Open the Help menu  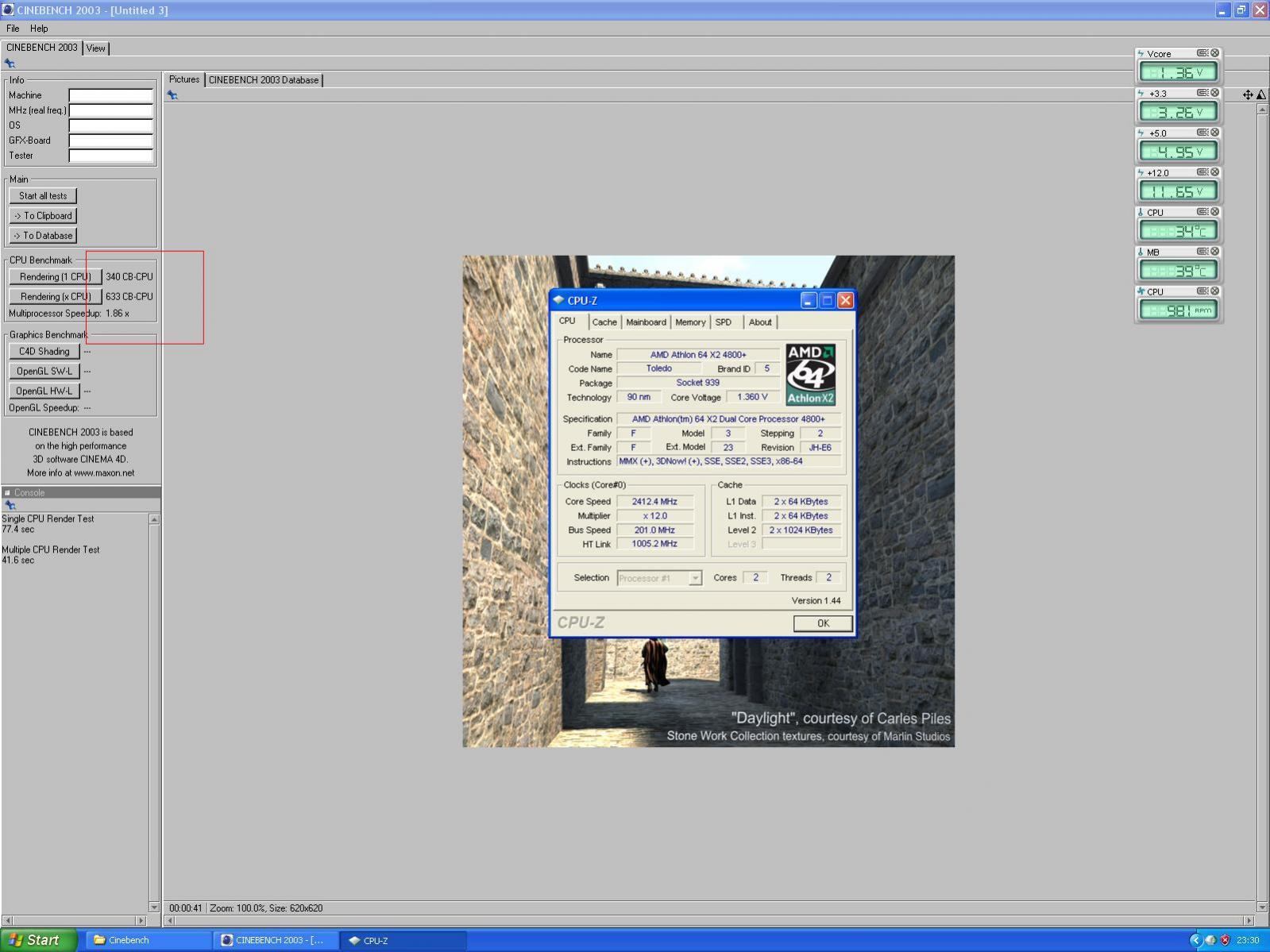39,29
